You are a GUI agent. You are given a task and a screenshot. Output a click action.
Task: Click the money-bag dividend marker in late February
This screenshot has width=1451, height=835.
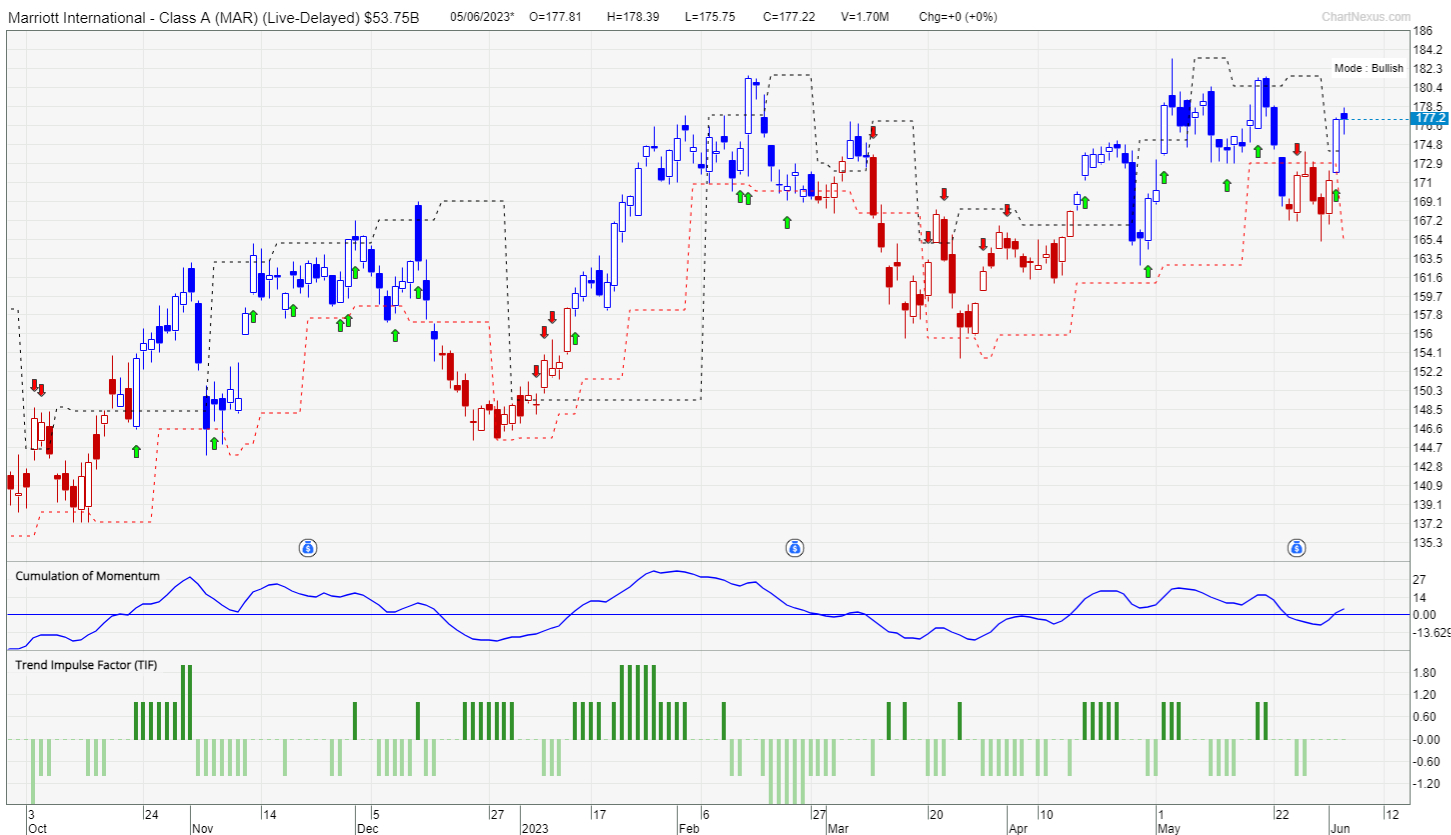(x=794, y=547)
